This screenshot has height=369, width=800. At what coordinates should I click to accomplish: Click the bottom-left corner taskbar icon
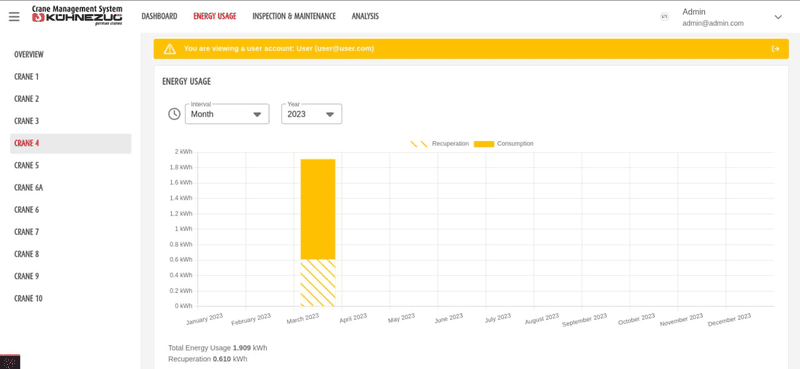pos(10,361)
